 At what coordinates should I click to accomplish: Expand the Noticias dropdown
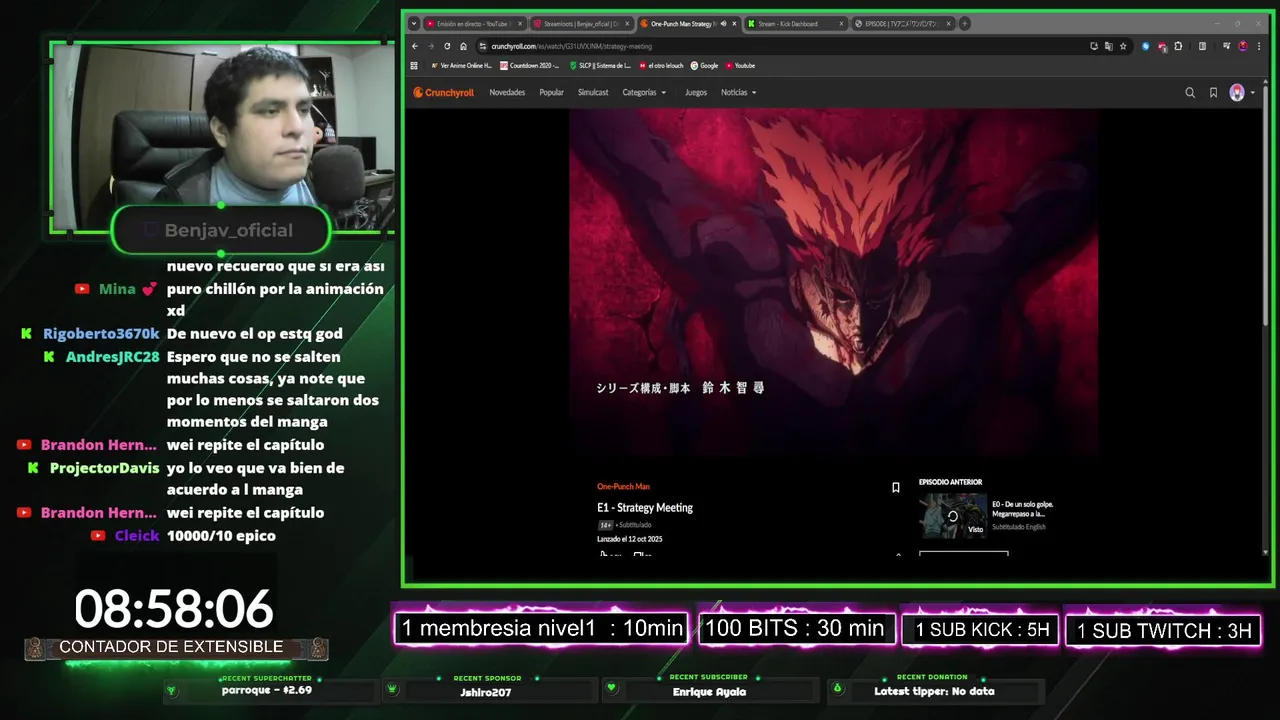point(739,93)
